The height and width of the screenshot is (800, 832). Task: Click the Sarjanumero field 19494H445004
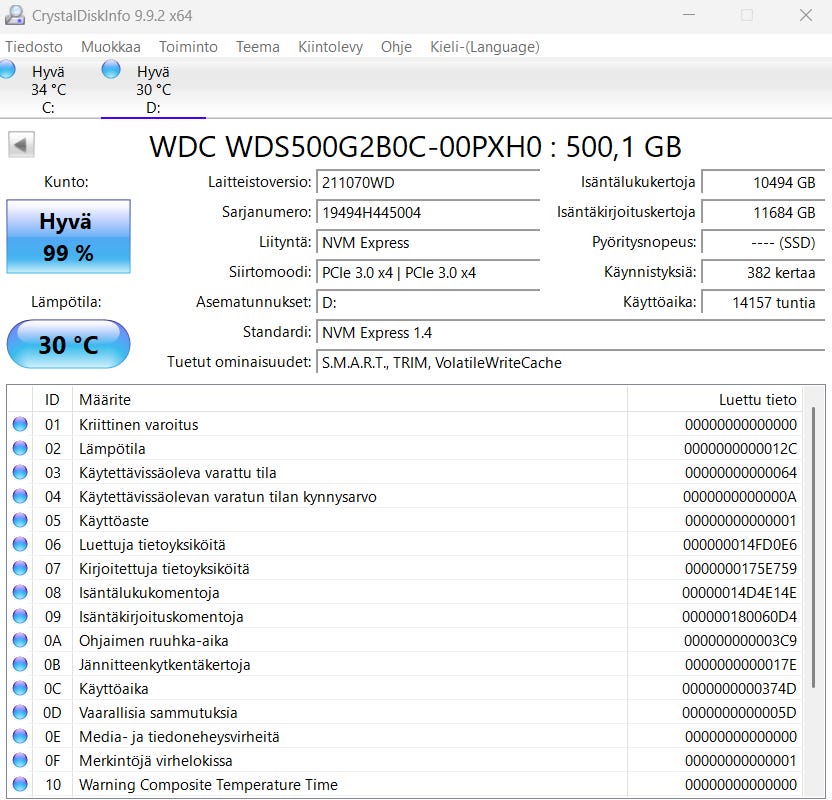tap(428, 213)
